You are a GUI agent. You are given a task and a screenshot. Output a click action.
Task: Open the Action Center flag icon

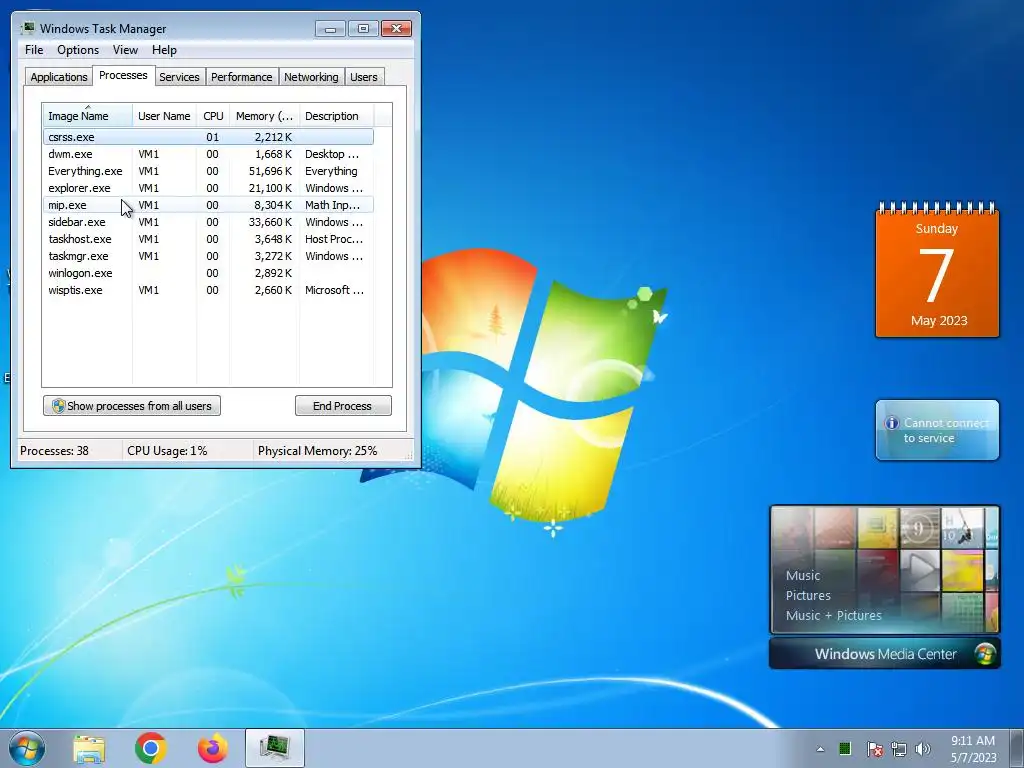click(x=874, y=749)
